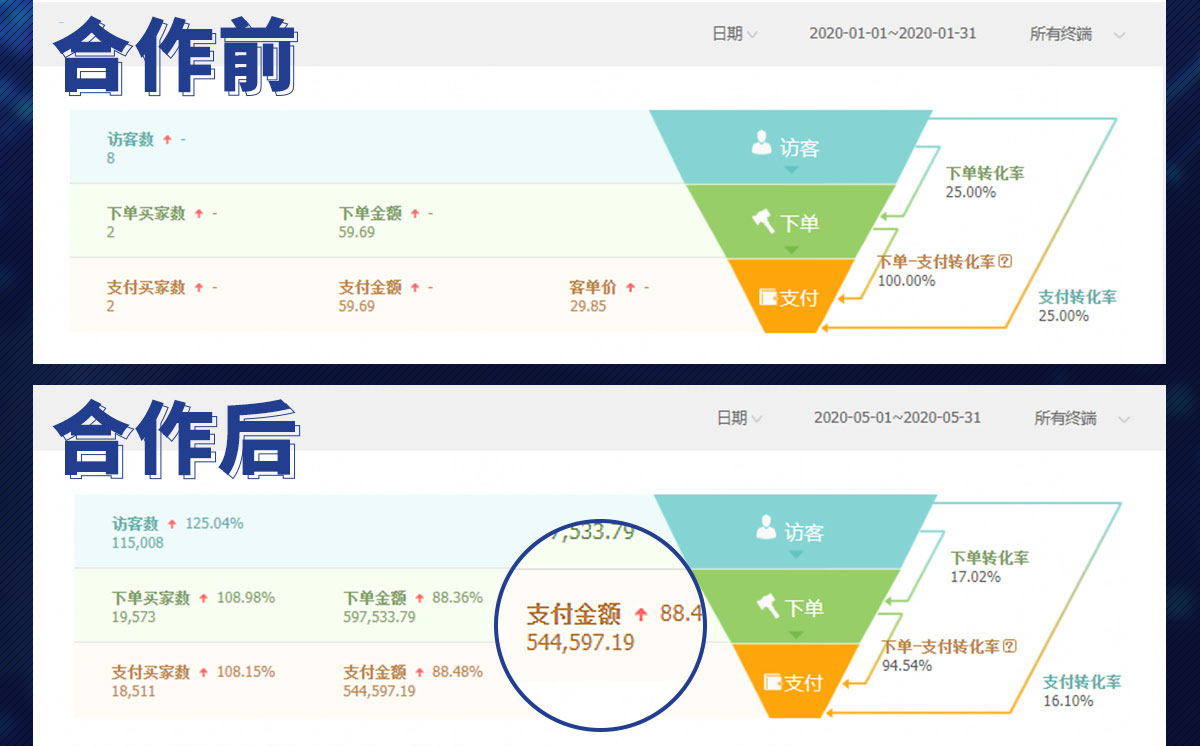Click red up arrow next to 支付金额 in 合作前

tap(415, 288)
